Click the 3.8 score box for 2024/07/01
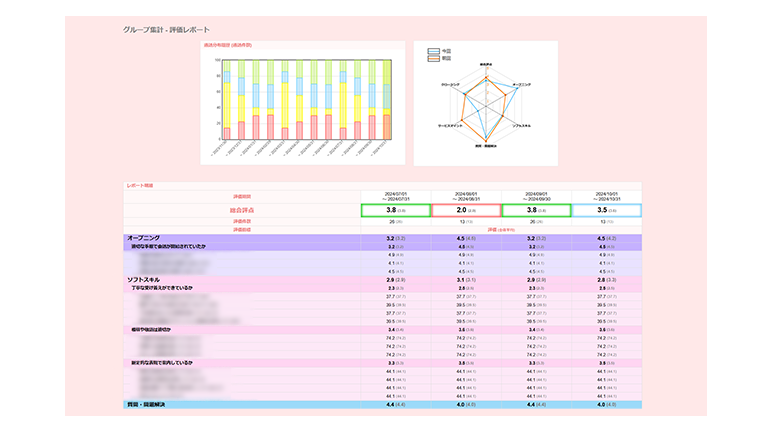This screenshot has height=431, width=768. click(x=395, y=211)
